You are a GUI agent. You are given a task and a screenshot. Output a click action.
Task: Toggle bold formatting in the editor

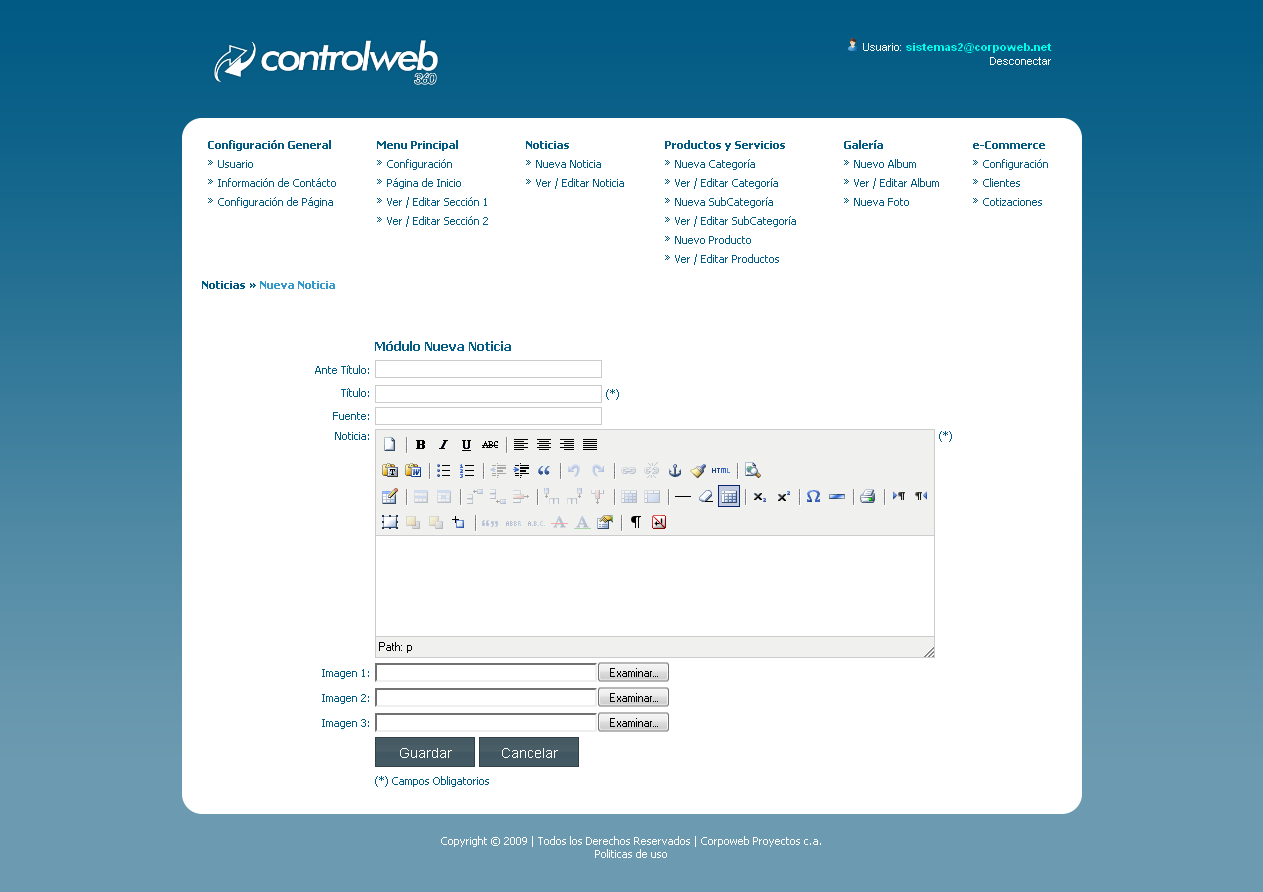pos(421,445)
